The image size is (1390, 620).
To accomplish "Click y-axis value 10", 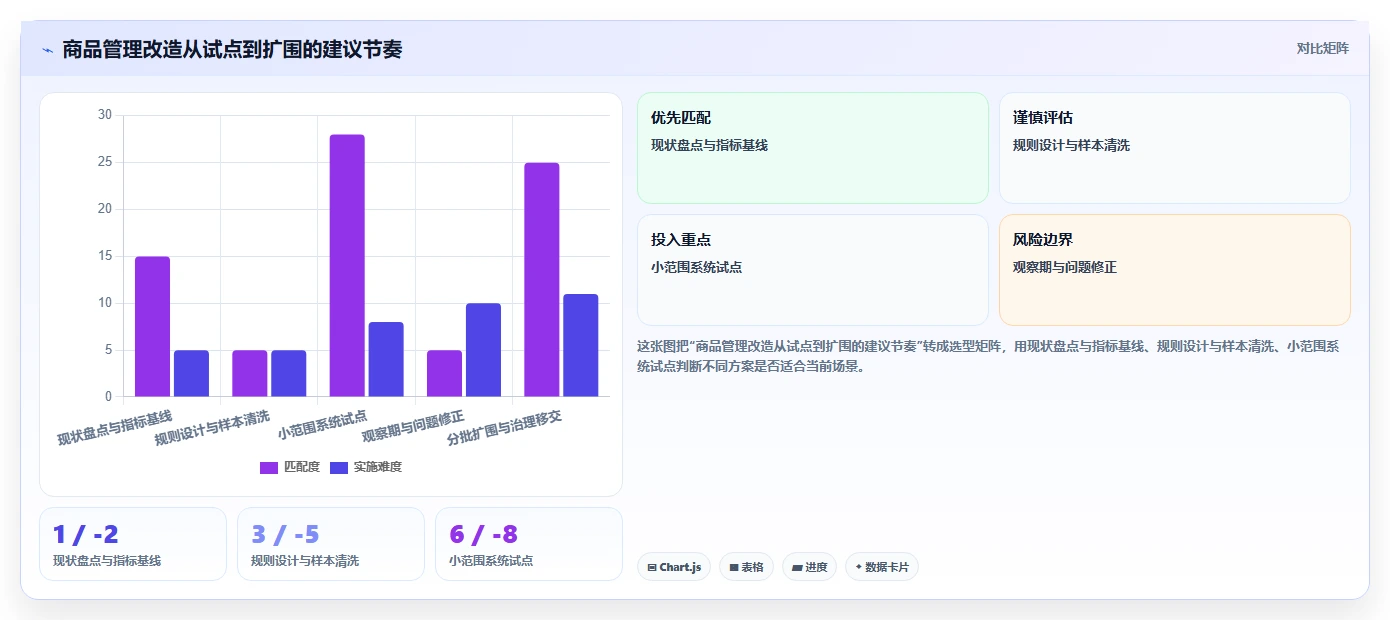I will [x=105, y=303].
